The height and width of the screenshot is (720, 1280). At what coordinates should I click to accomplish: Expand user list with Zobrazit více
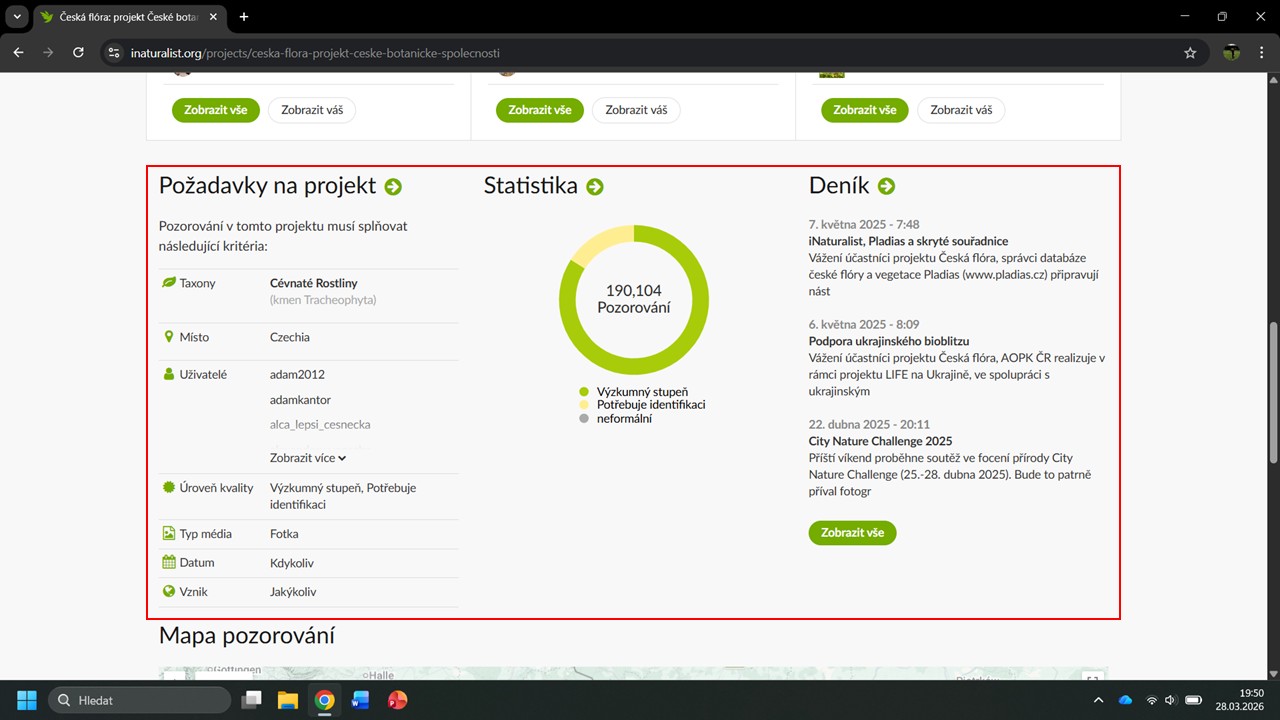(x=307, y=458)
